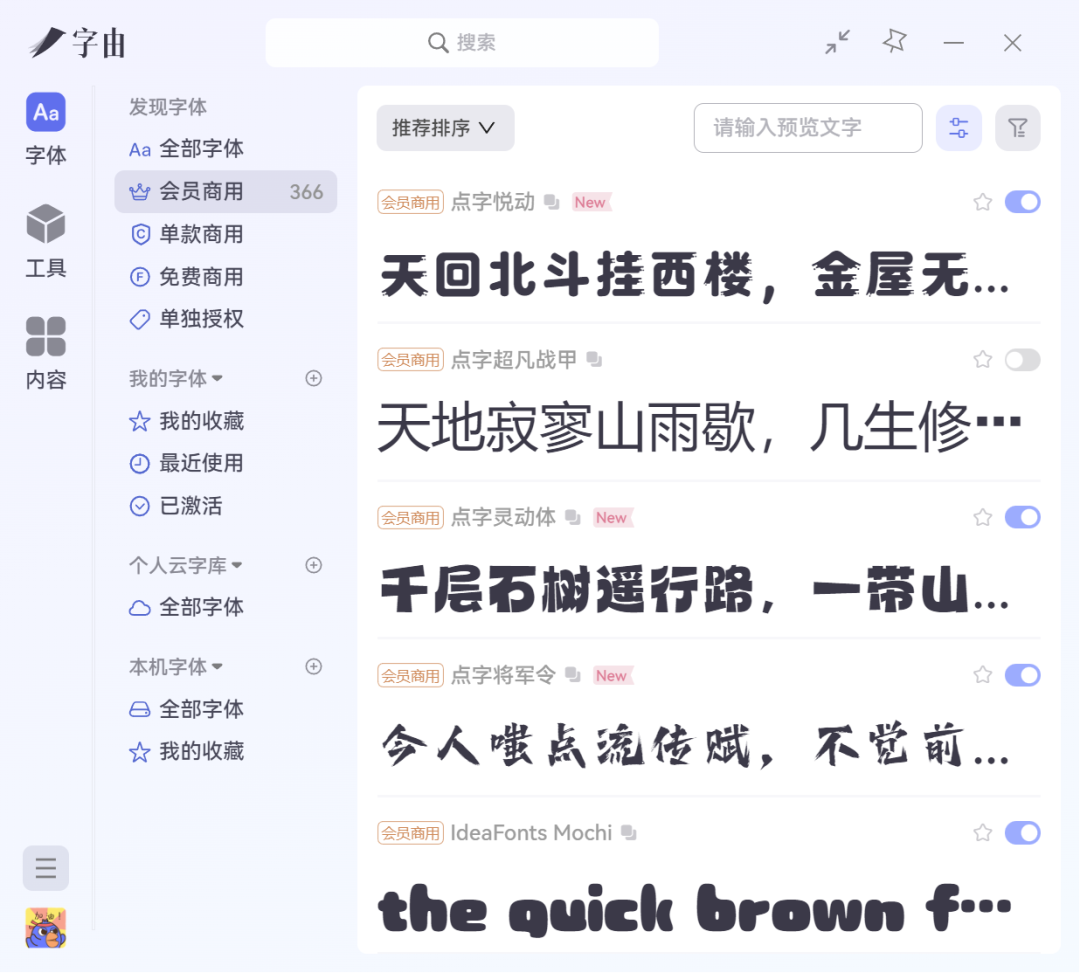
Task: Favorite the 点字悦动 font with star
Action: pos(982,202)
